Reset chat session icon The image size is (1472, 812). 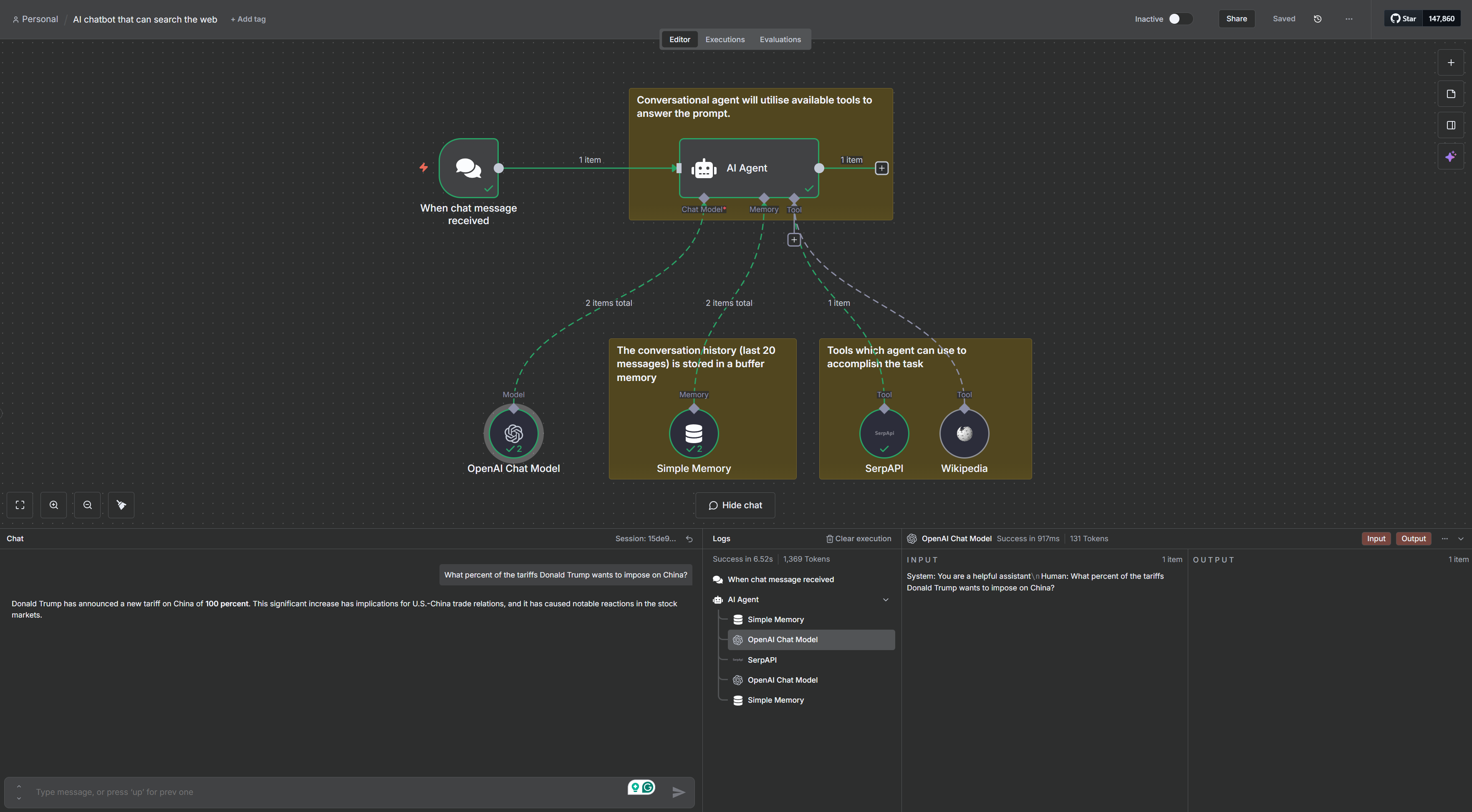coord(689,539)
